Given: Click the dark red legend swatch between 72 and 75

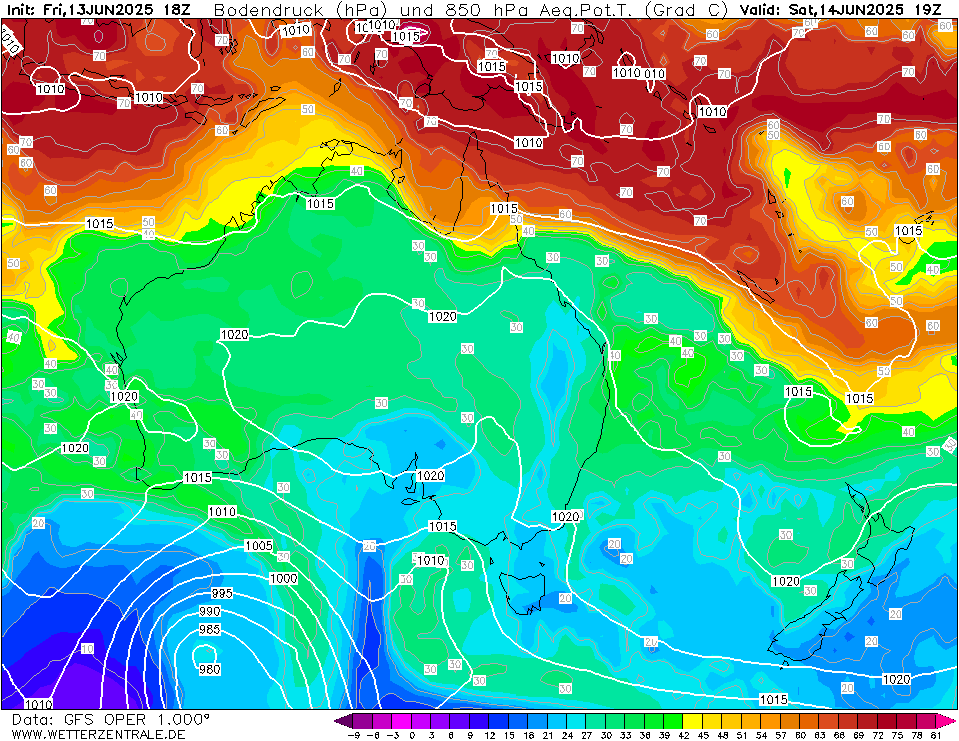Looking at the screenshot, I should pyautogui.click(x=886, y=720).
